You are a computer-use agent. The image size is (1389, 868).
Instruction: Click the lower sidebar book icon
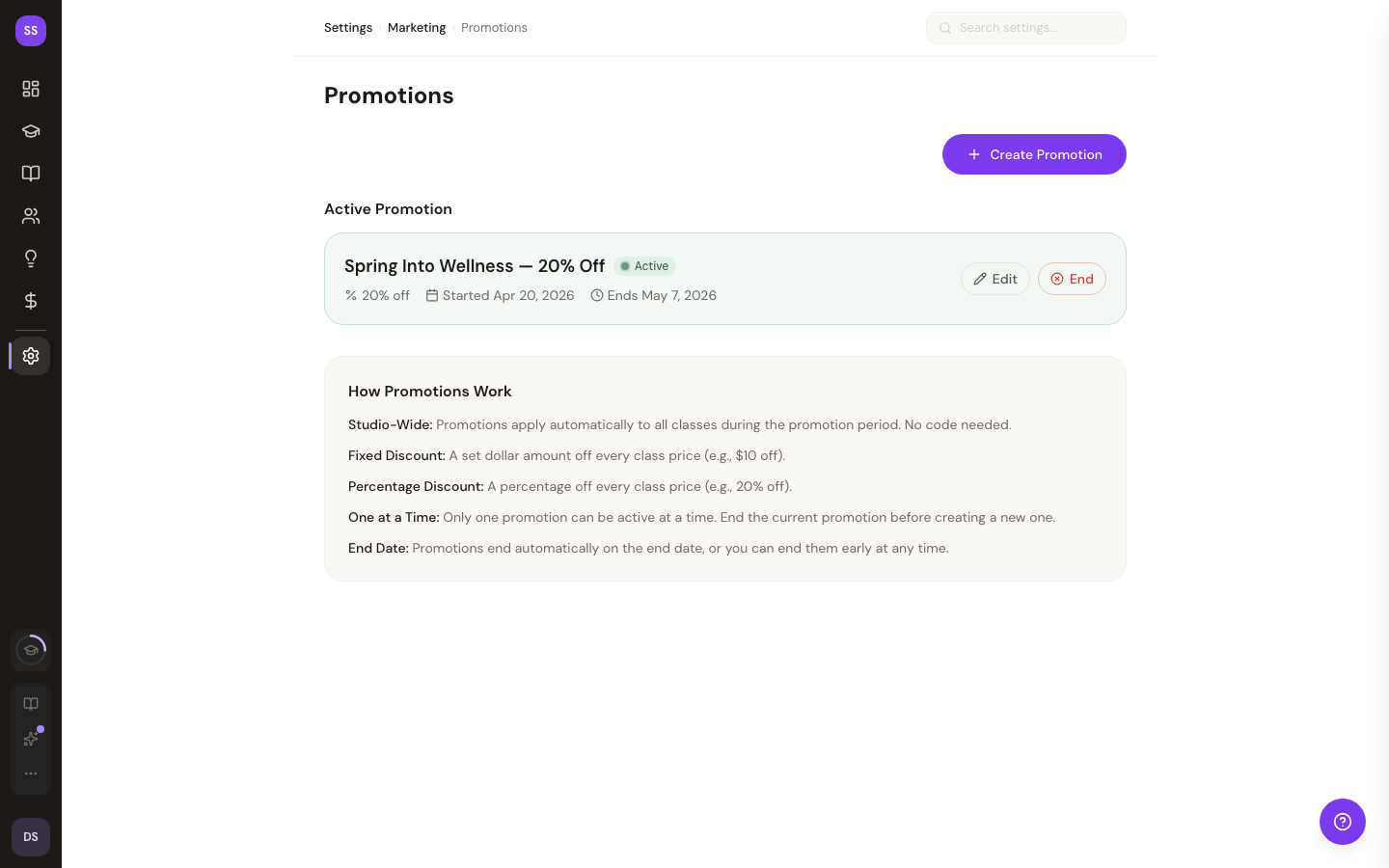(x=31, y=704)
